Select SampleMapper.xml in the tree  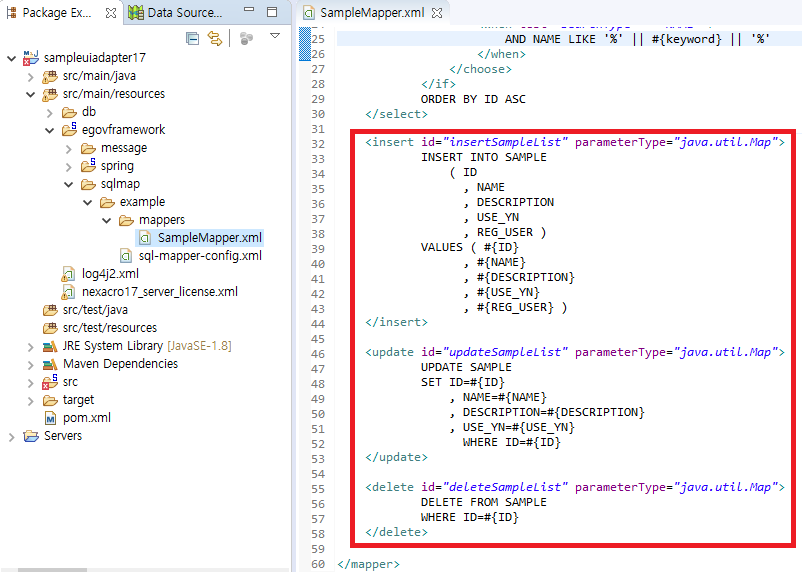[209, 238]
